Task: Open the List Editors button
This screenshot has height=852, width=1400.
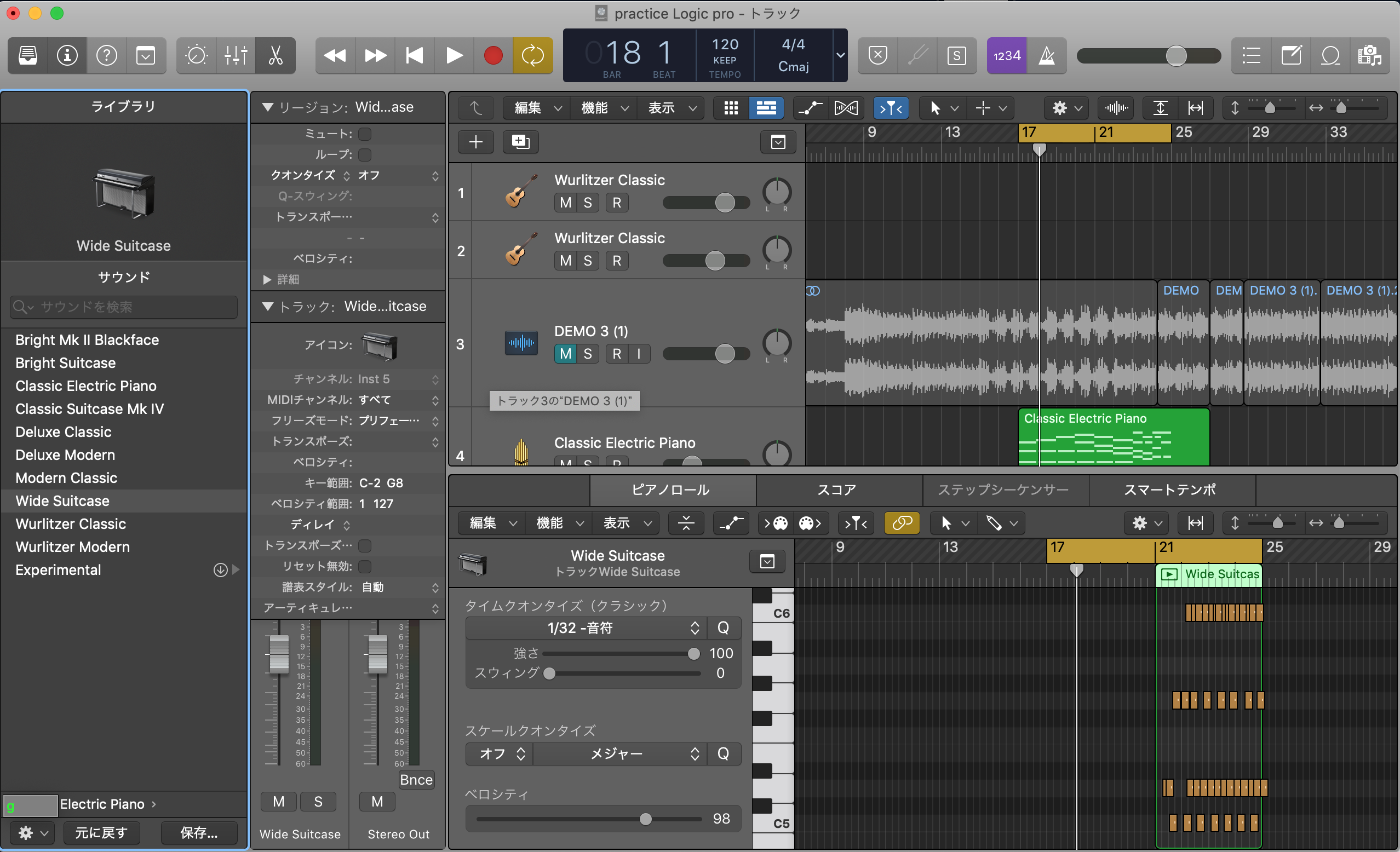Action: tap(1251, 56)
